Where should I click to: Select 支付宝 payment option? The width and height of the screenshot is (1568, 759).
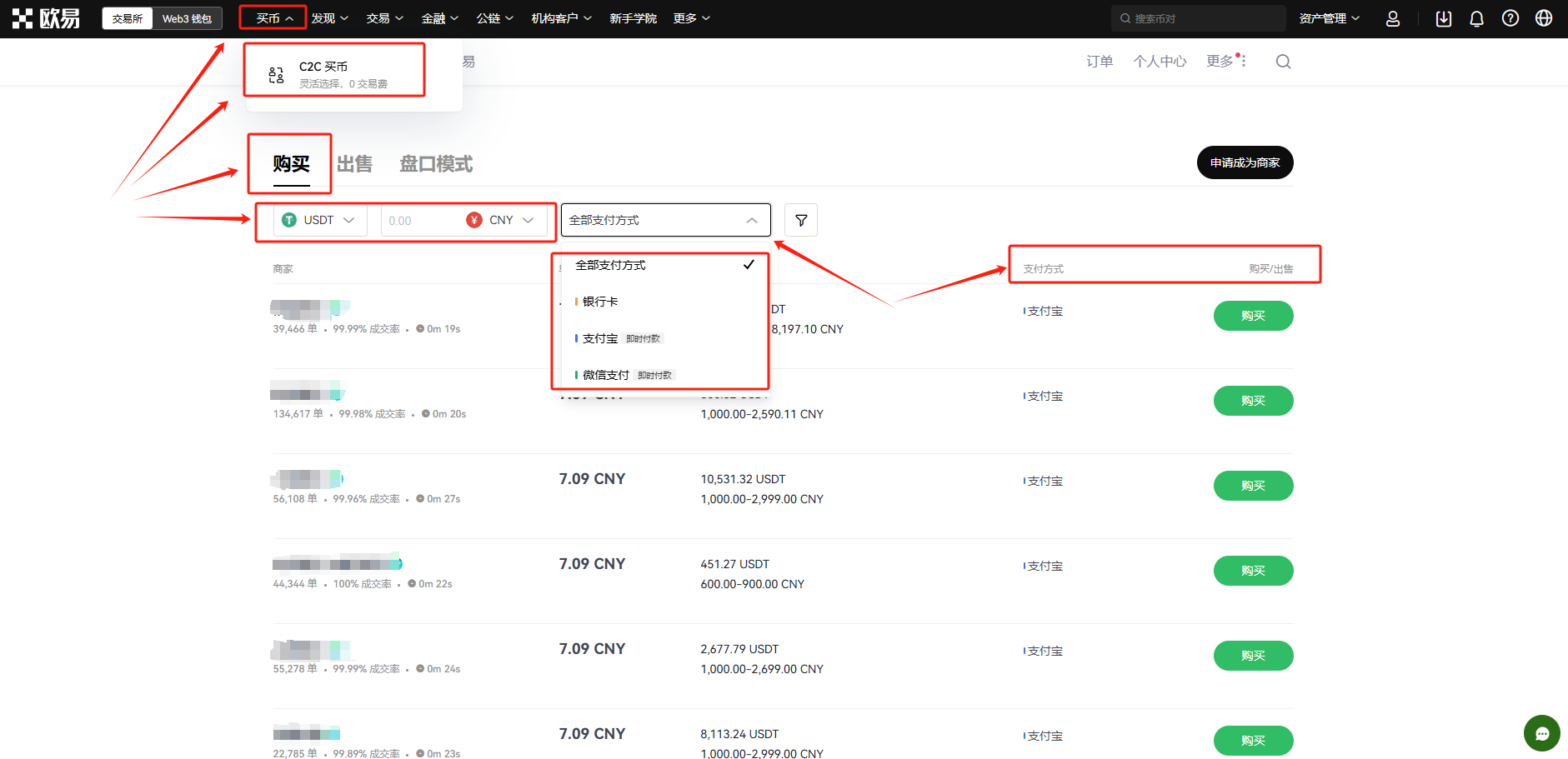point(664,338)
